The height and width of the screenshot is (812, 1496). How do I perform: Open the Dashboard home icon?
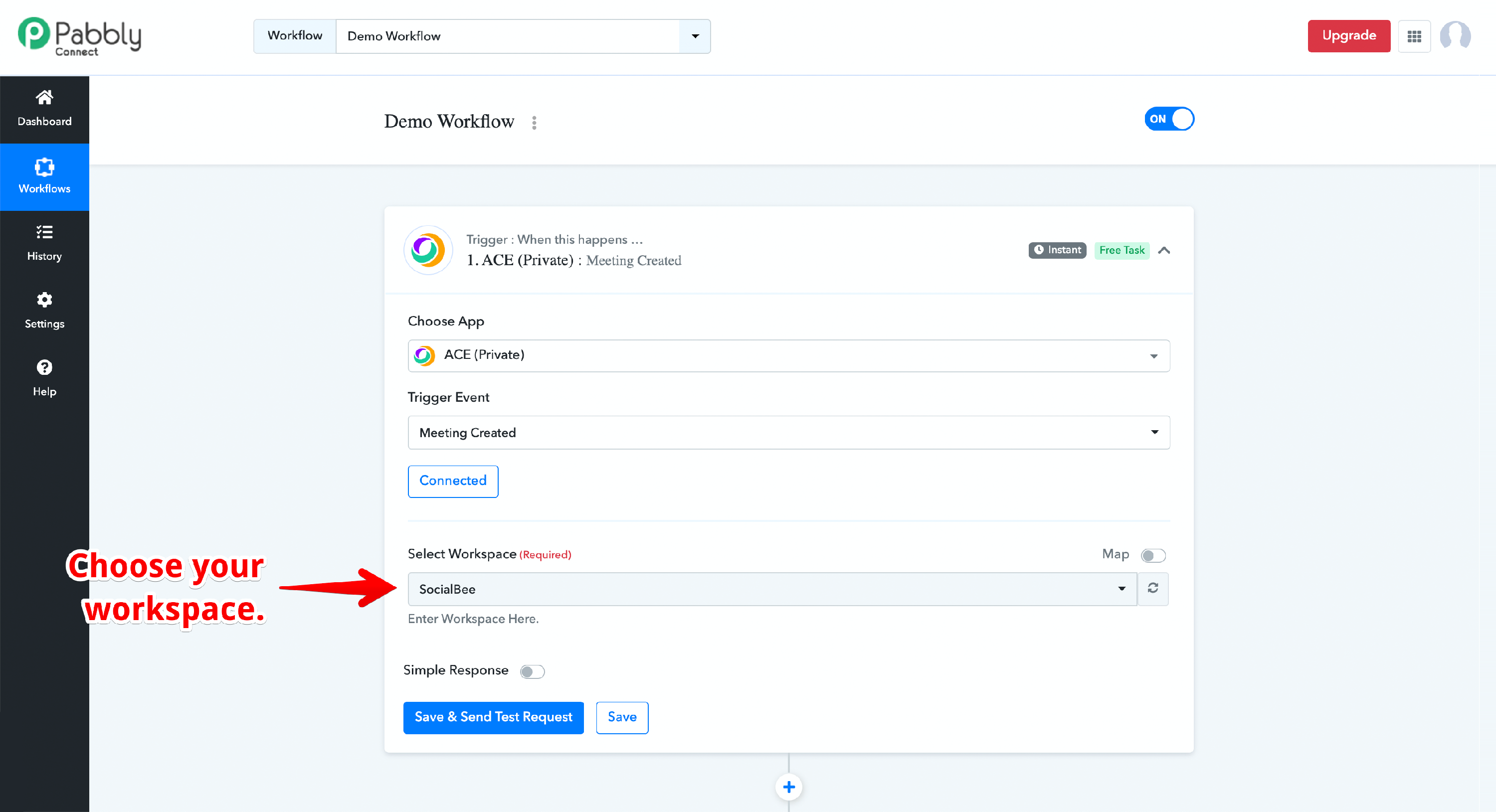point(44,98)
